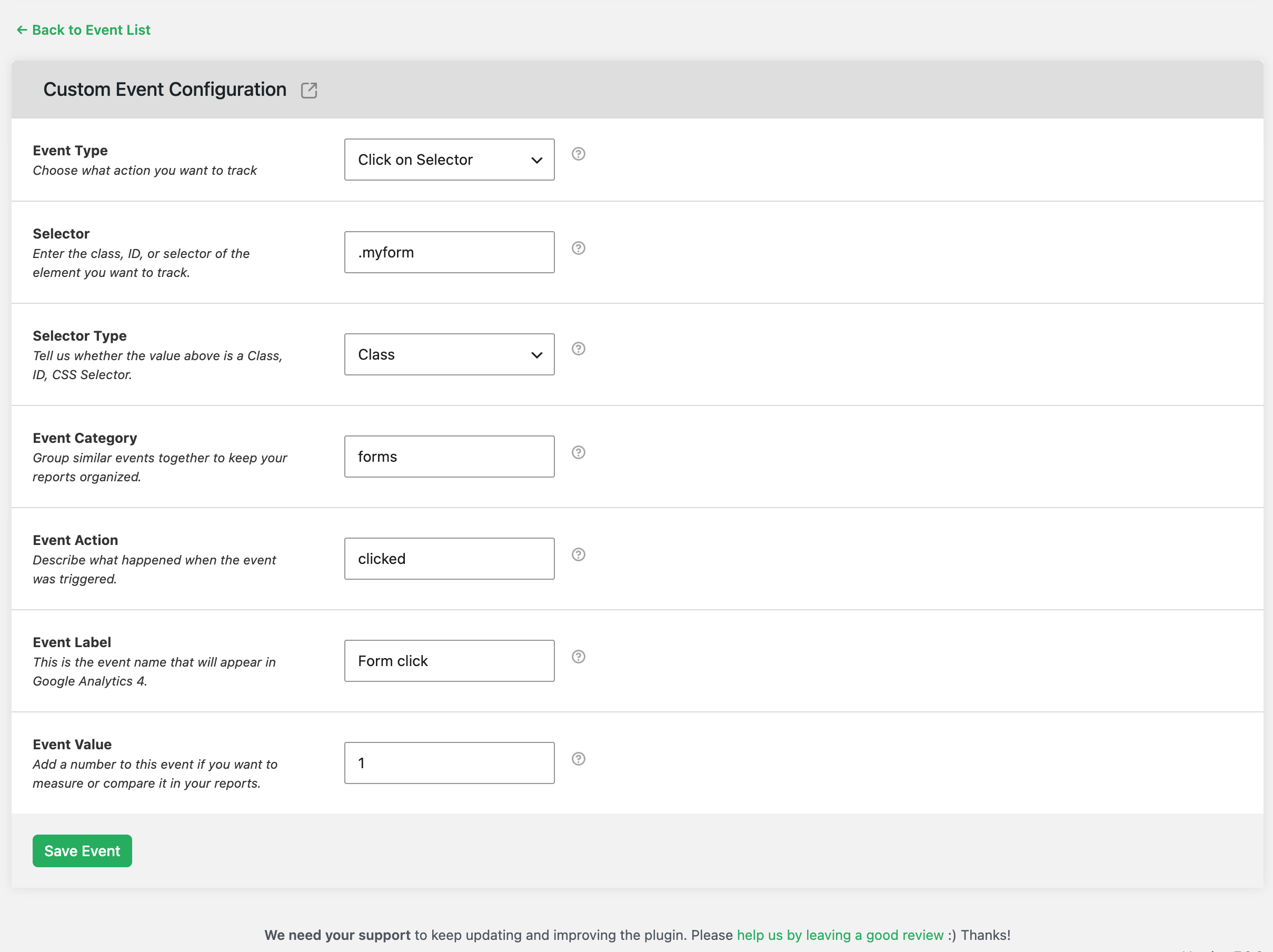Viewport: 1273px width, 952px height.
Task: Edit the Event Label field
Action: [450, 661]
